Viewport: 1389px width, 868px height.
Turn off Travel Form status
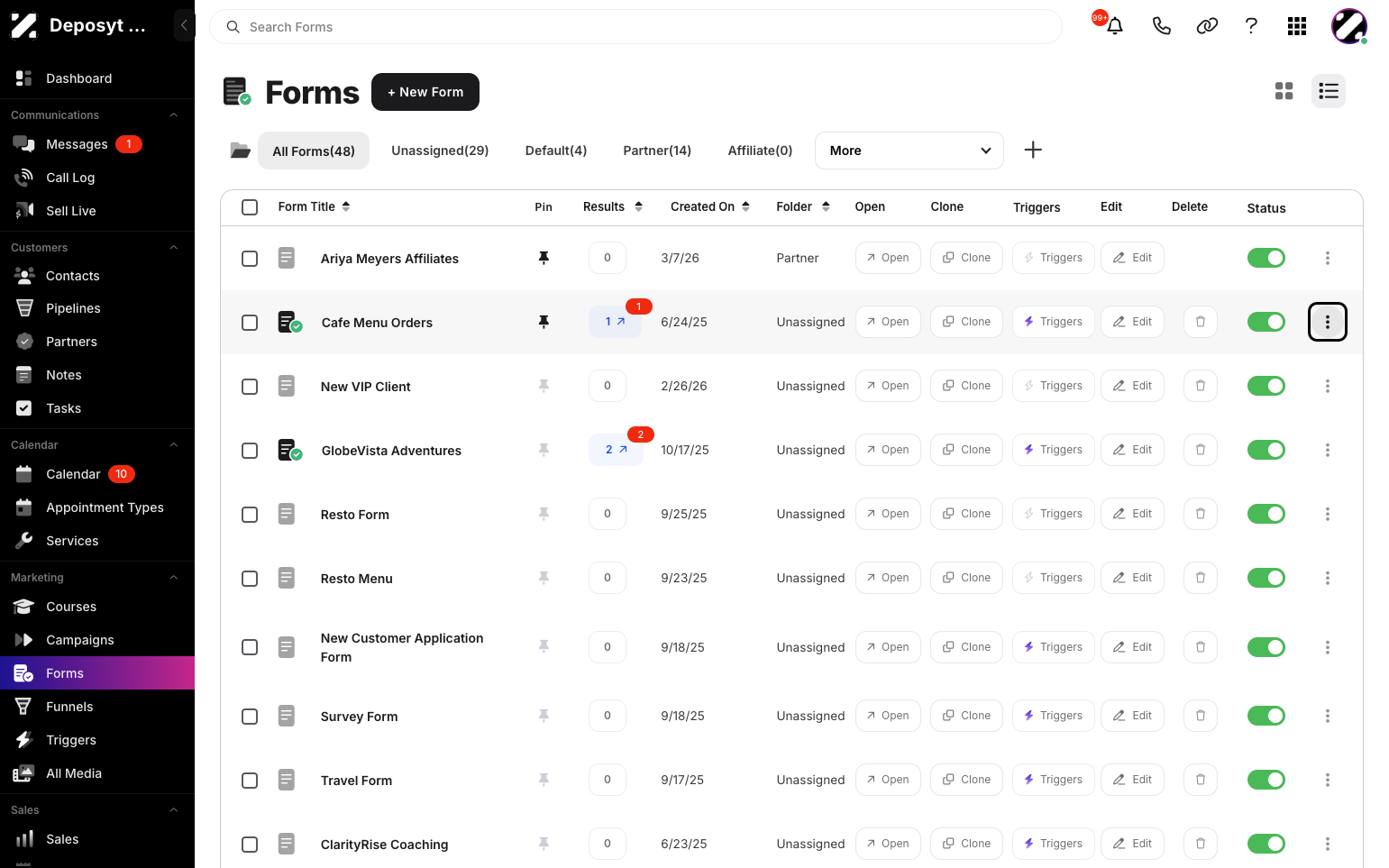pyautogui.click(x=1266, y=780)
